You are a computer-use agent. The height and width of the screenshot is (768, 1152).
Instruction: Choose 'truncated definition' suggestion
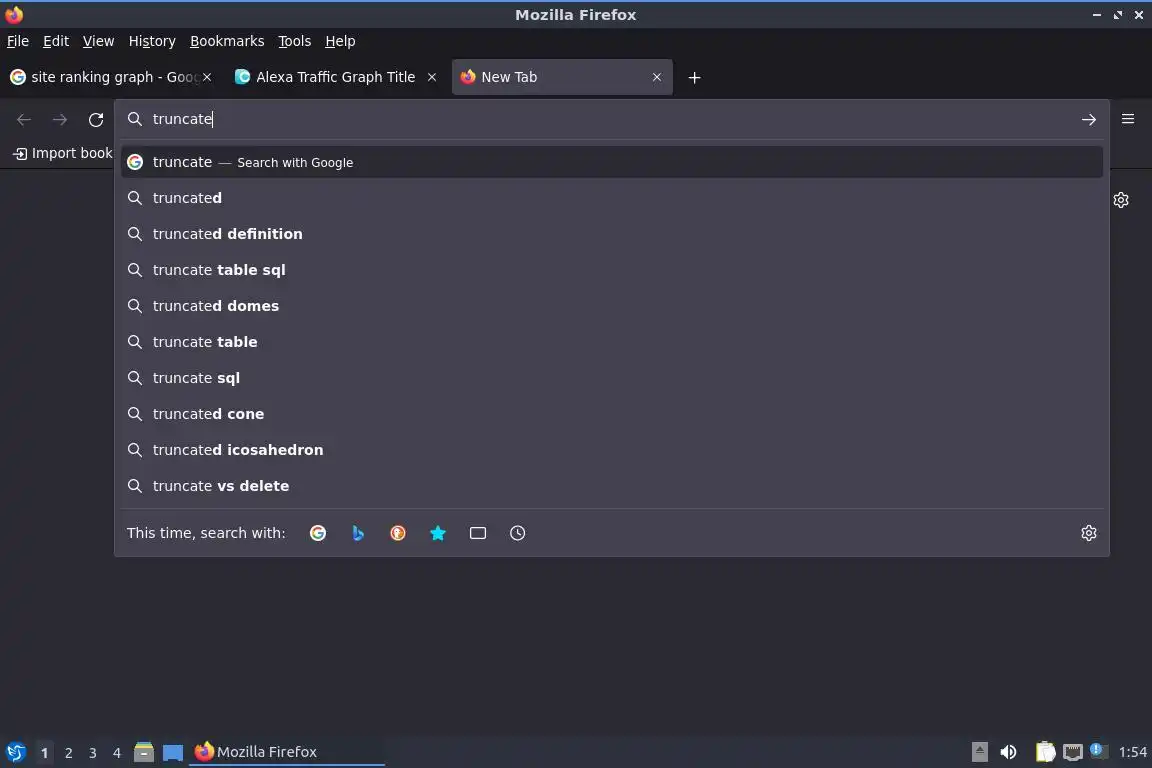click(x=611, y=234)
